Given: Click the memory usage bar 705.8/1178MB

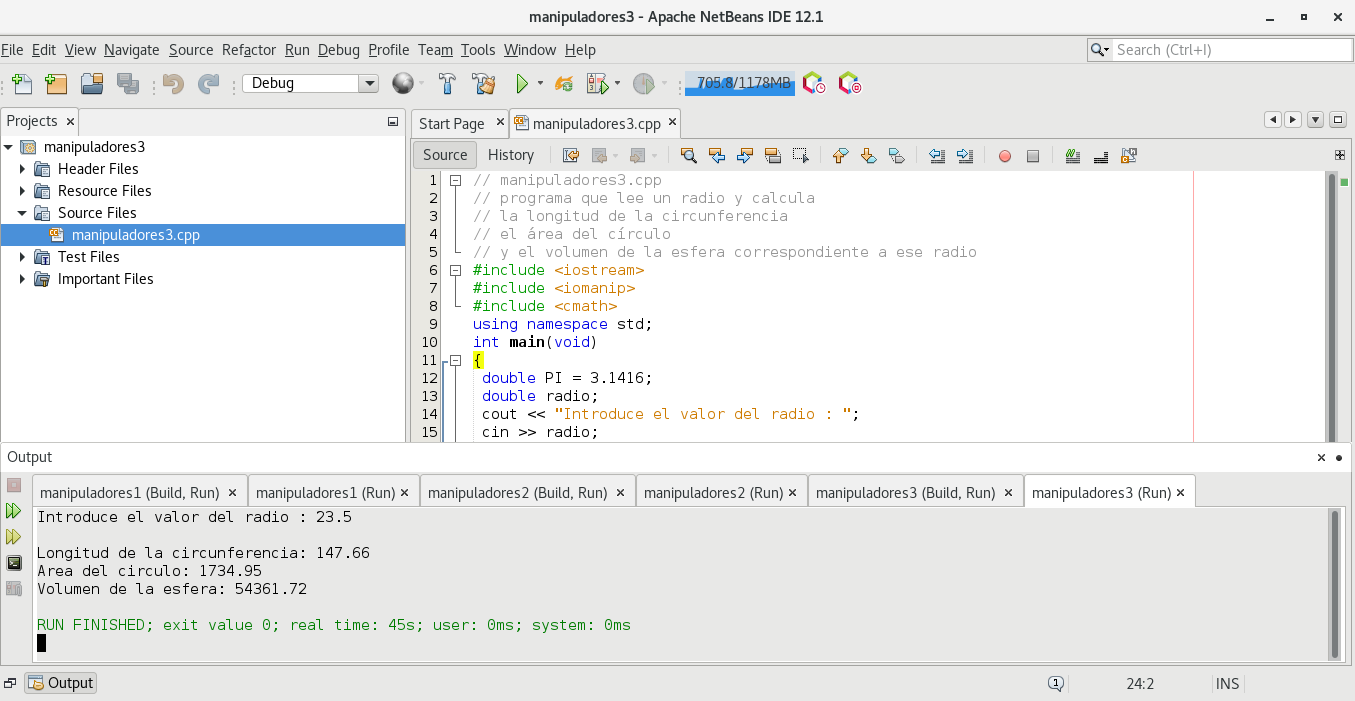Looking at the screenshot, I should pyautogui.click(x=740, y=84).
